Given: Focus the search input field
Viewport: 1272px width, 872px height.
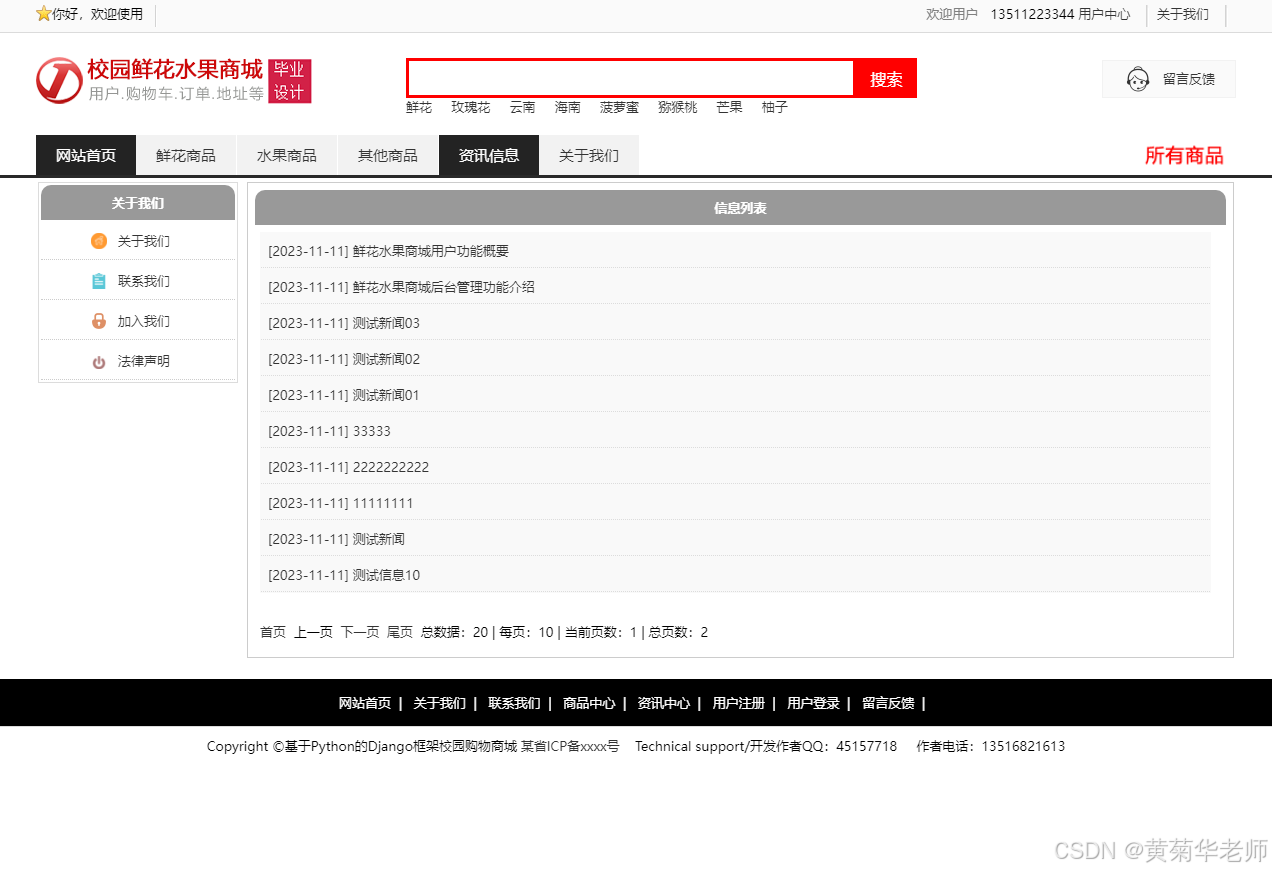Looking at the screenshot, I should coord(631,78).
